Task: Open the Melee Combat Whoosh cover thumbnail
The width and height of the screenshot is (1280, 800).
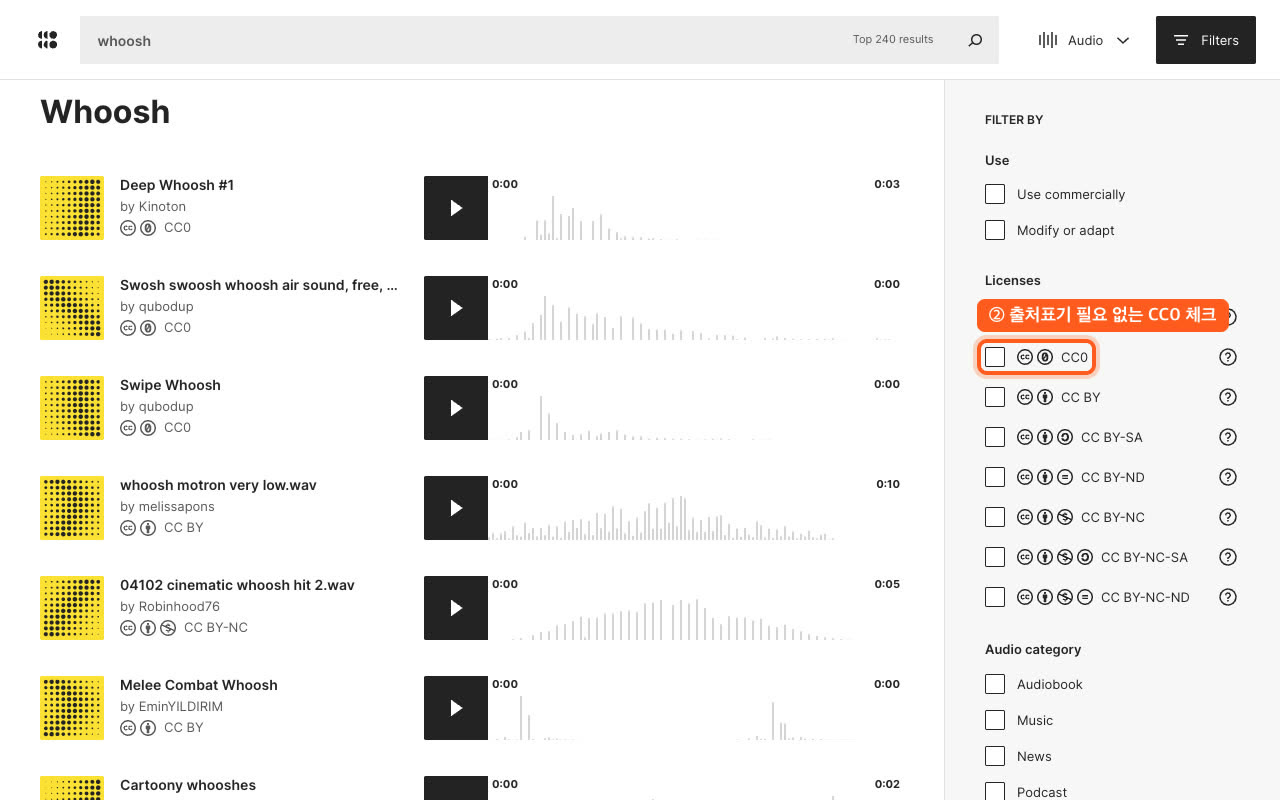Action: coord(72,708)
